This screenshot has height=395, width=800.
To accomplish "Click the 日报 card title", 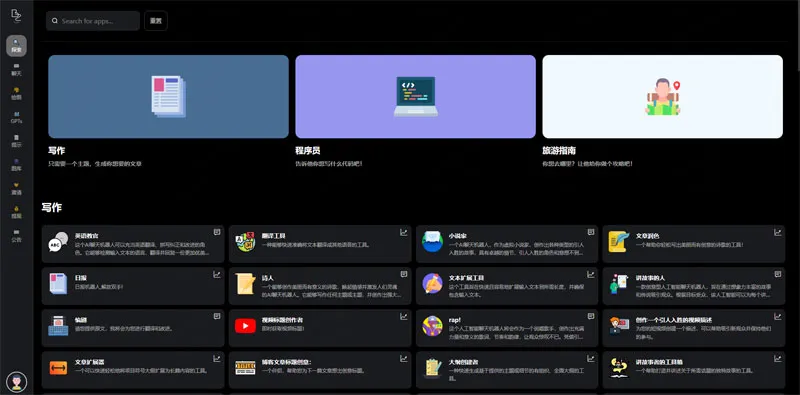I will coord(81,278).
